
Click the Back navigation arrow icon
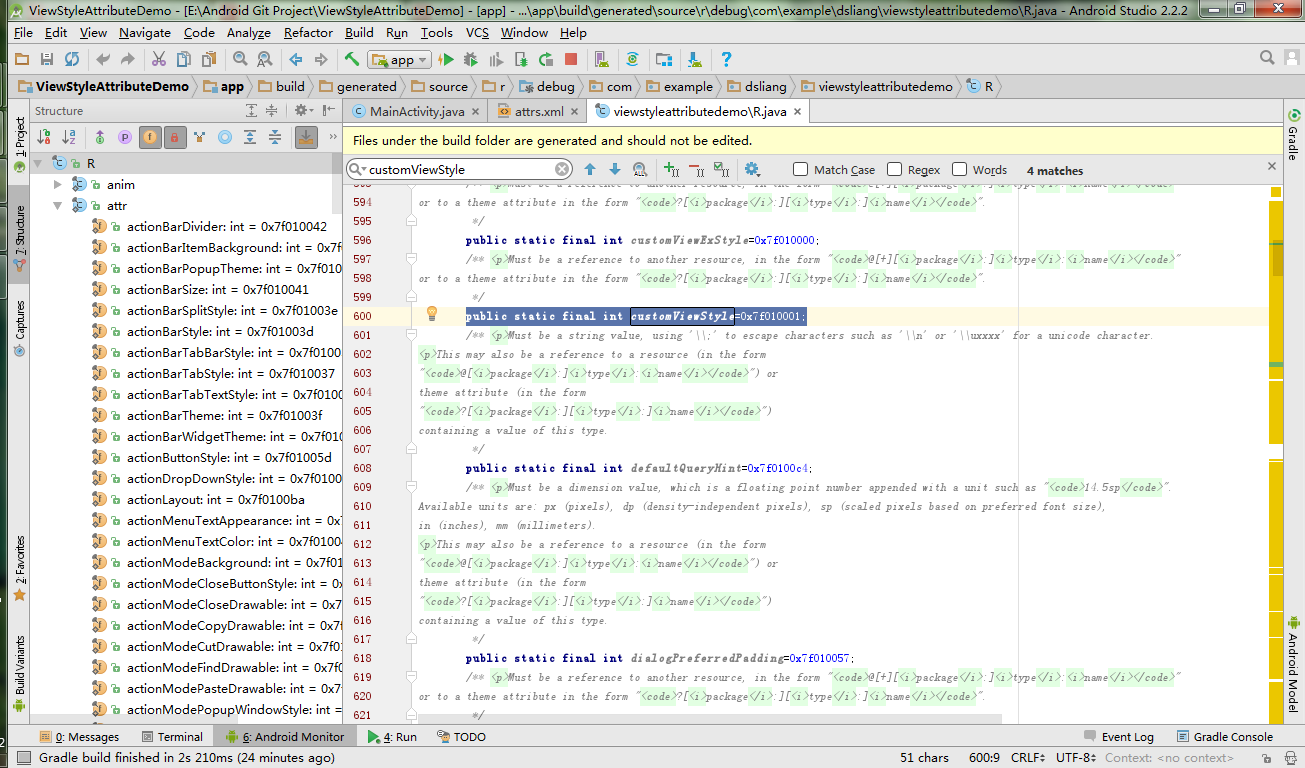click(x=296, y=60)
